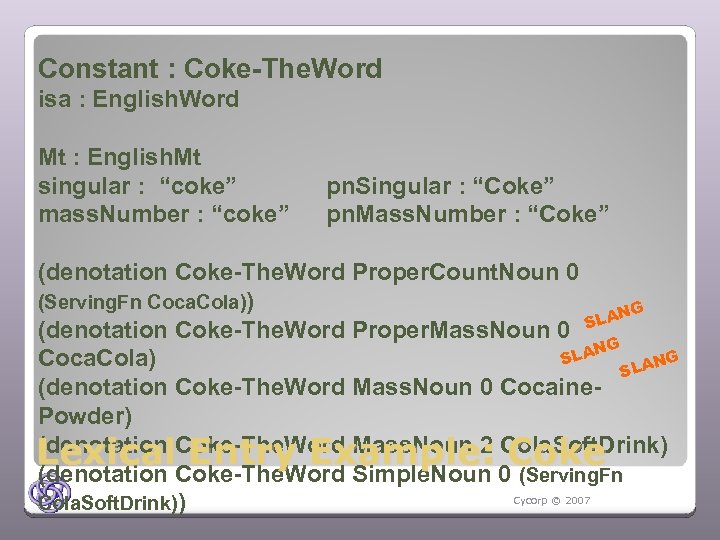Screen dimensions: 720x540
Task: Click the SimpleNoun denotation line
Action: 331,474
